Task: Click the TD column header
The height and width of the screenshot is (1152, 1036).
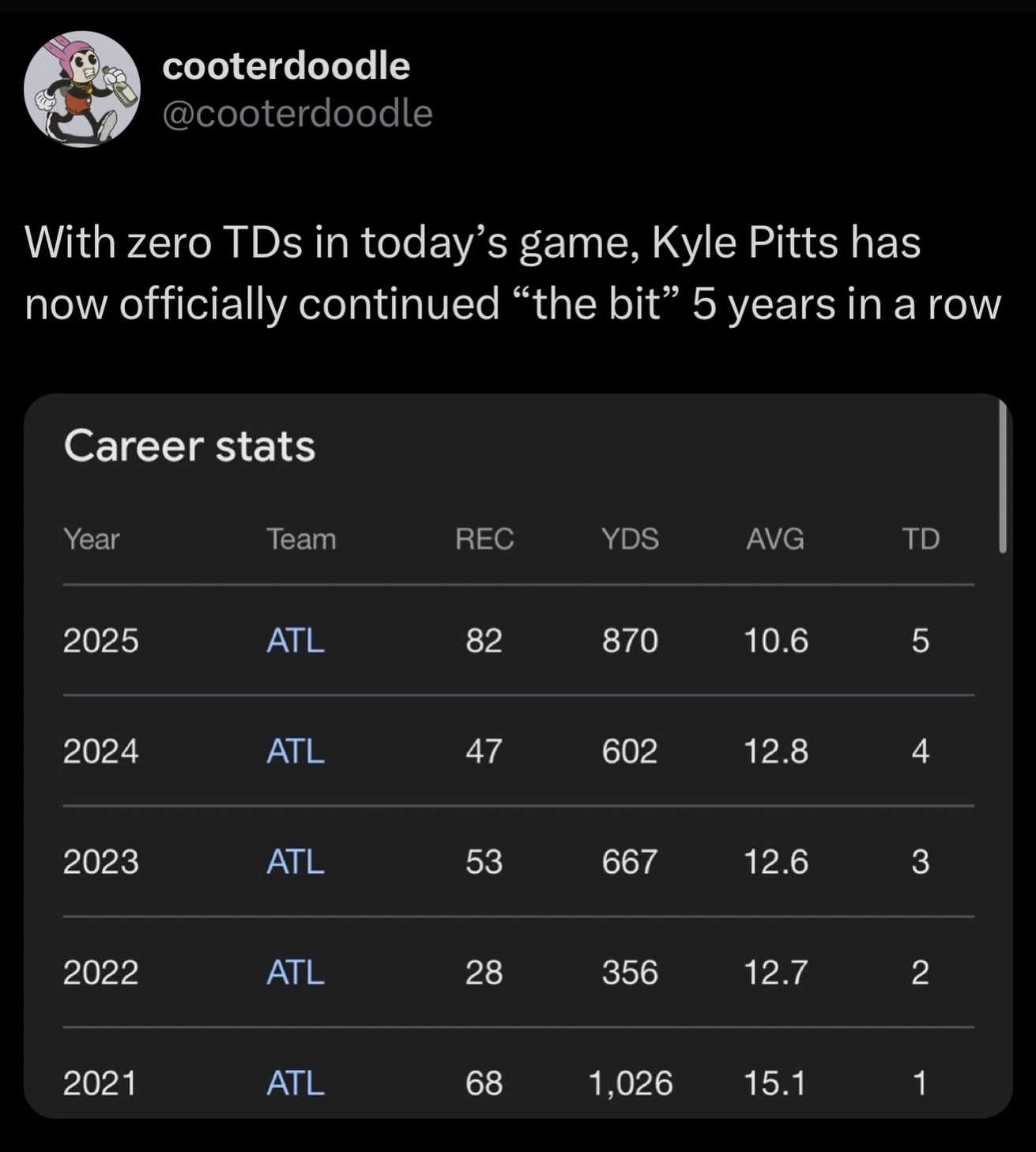Action: point(921,539)
